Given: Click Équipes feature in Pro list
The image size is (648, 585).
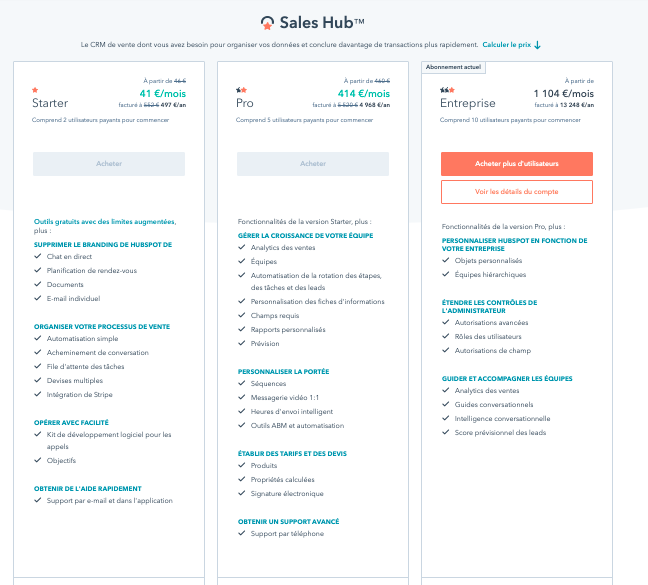Looking at the screenshot, I should (x=264, y=262).
